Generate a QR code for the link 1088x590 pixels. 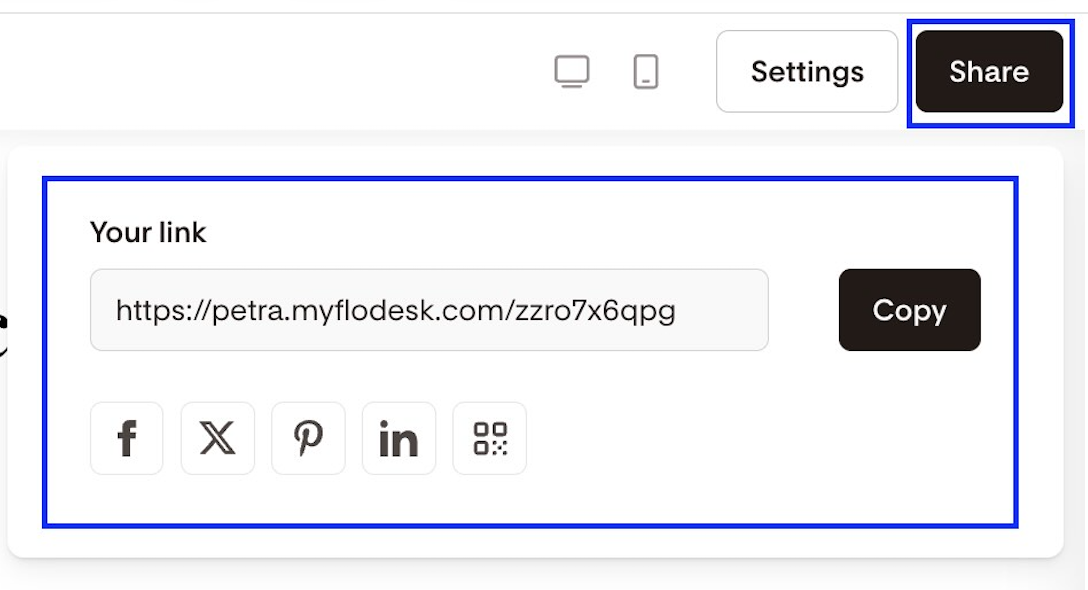click(490, 438)
